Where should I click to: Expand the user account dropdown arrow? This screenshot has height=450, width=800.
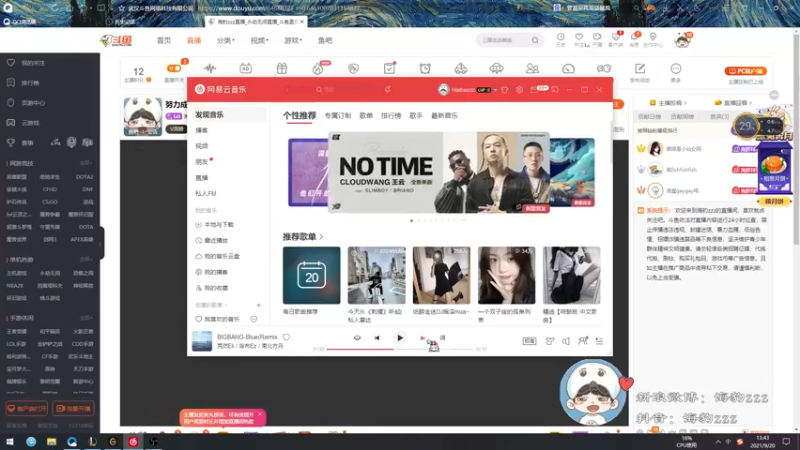[x=495, y=90]
